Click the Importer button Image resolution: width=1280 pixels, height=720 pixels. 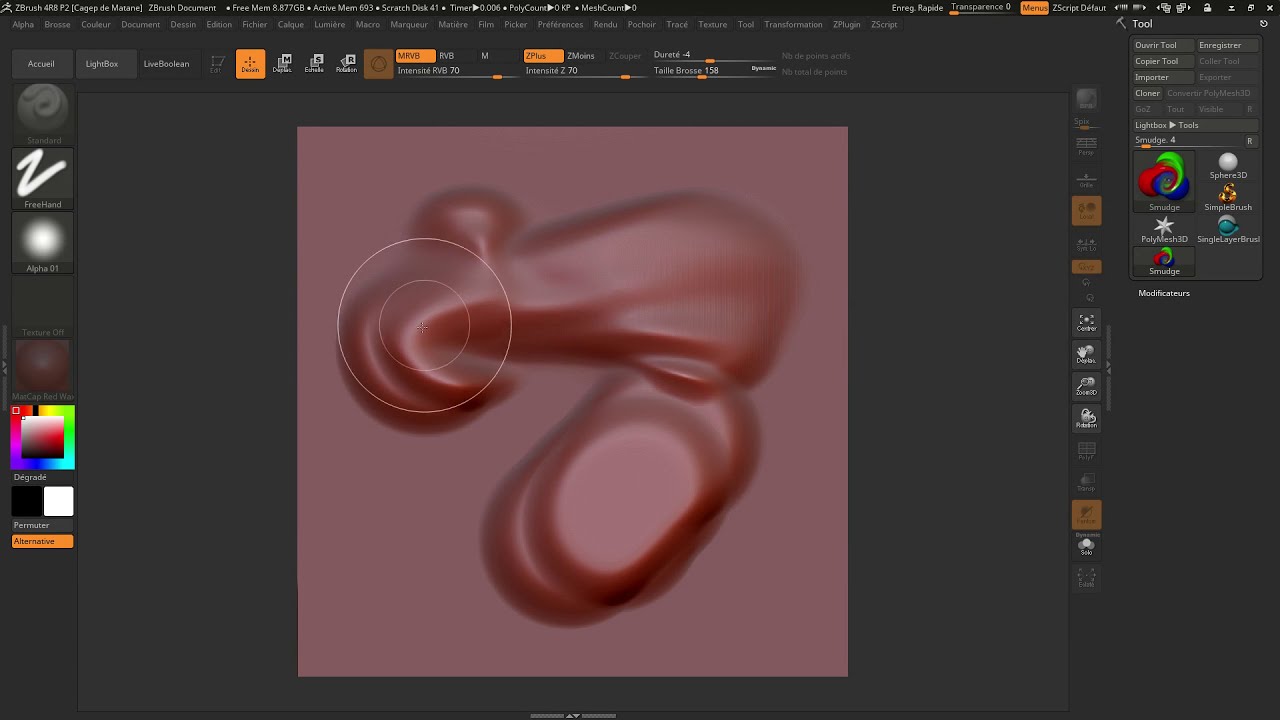1163,77
